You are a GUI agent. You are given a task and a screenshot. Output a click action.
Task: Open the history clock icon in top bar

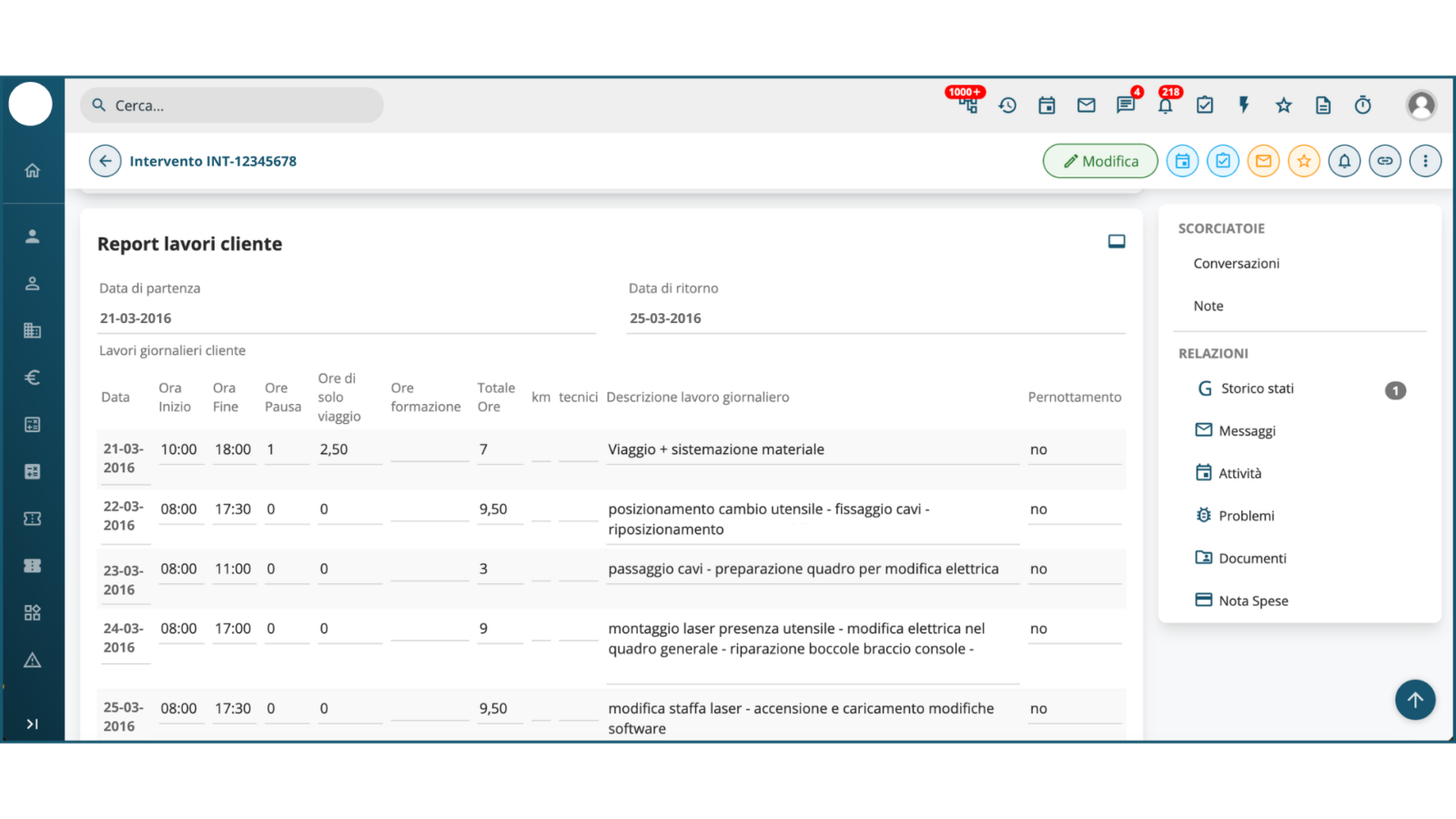click(1007, 106)
